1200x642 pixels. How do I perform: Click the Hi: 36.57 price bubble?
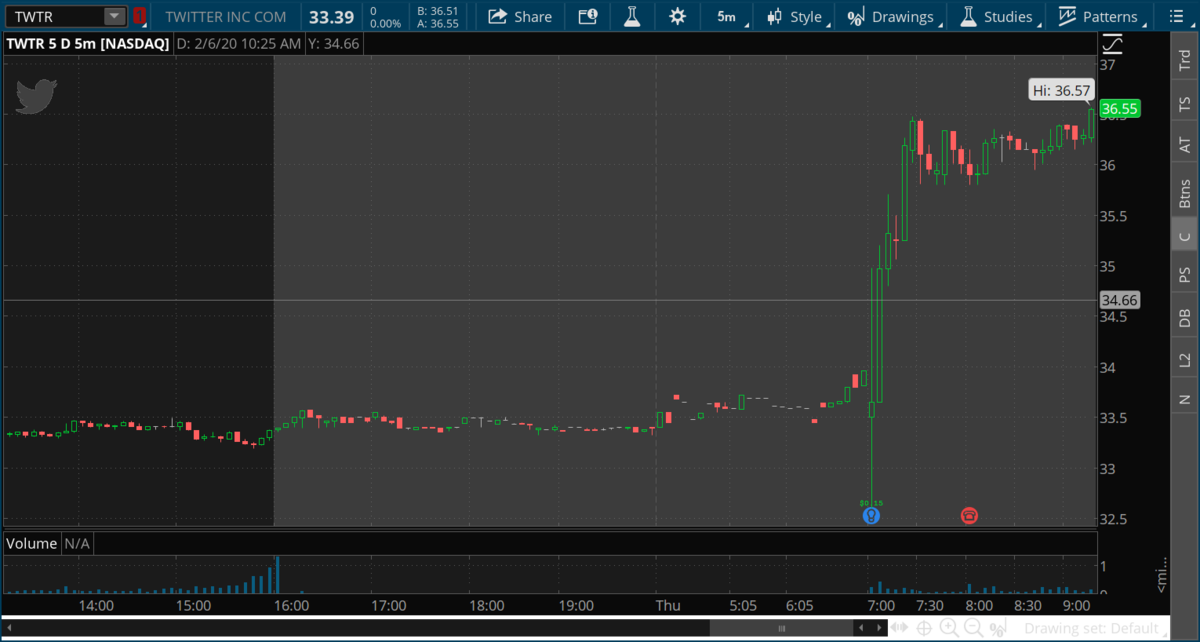(1061, 90)
